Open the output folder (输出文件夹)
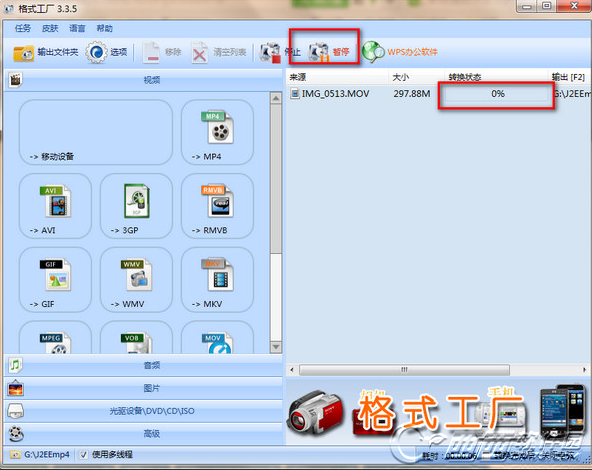Screen dimensions: 592x470 coord(45,52)
